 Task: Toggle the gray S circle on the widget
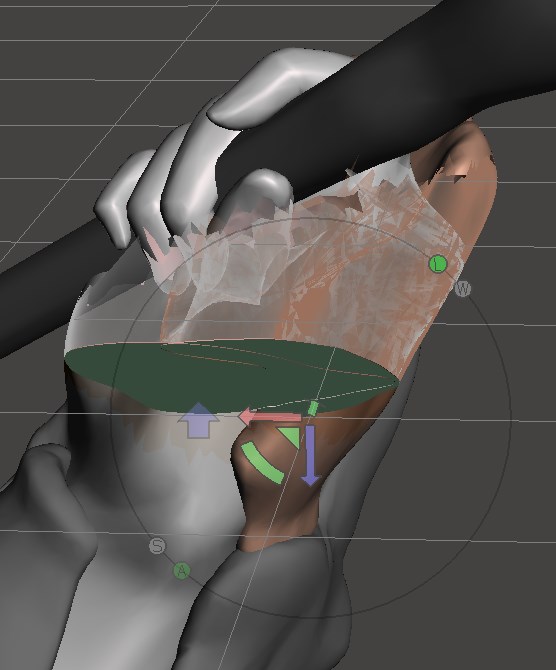coord(157,546)
